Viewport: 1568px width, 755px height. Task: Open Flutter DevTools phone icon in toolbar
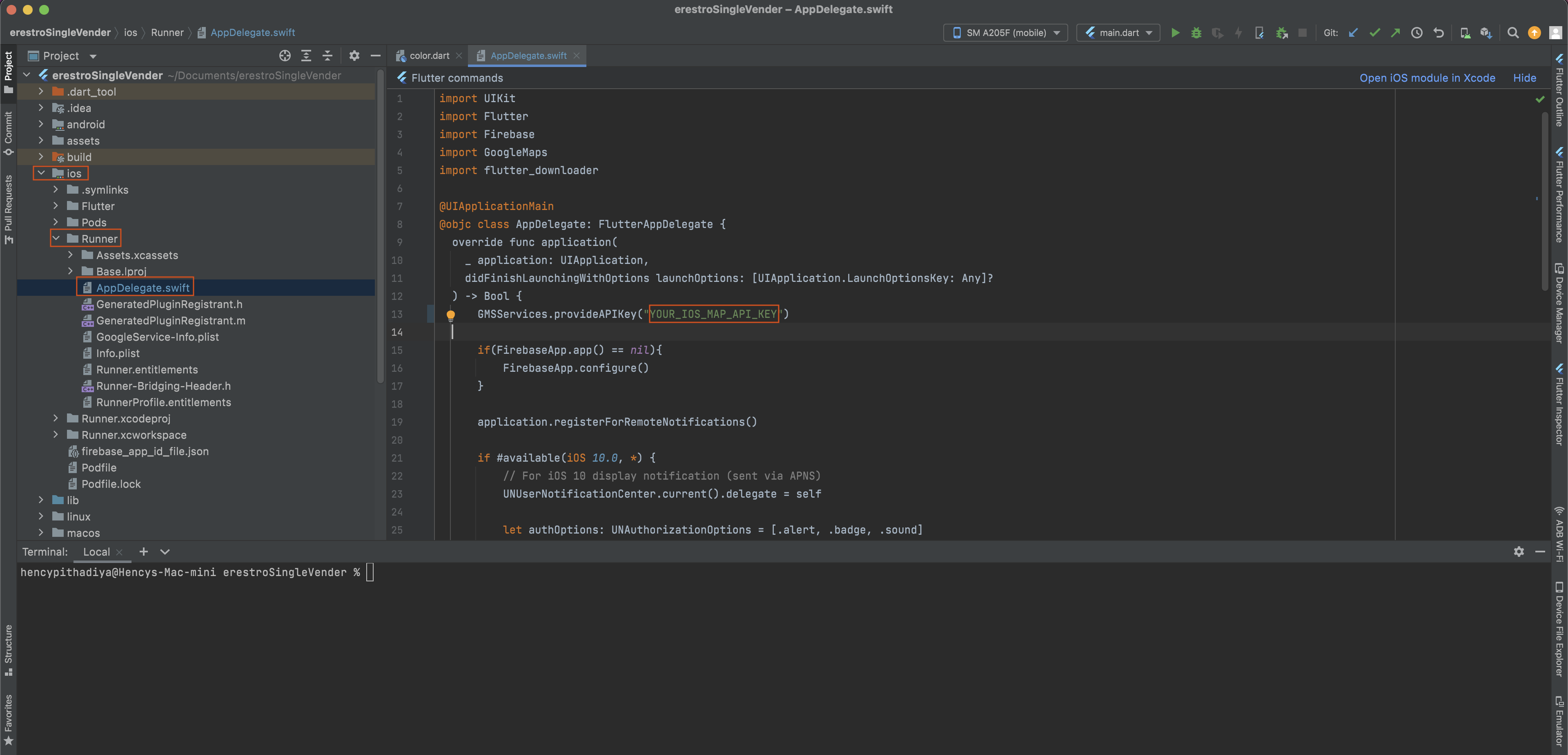[1259, 33]
